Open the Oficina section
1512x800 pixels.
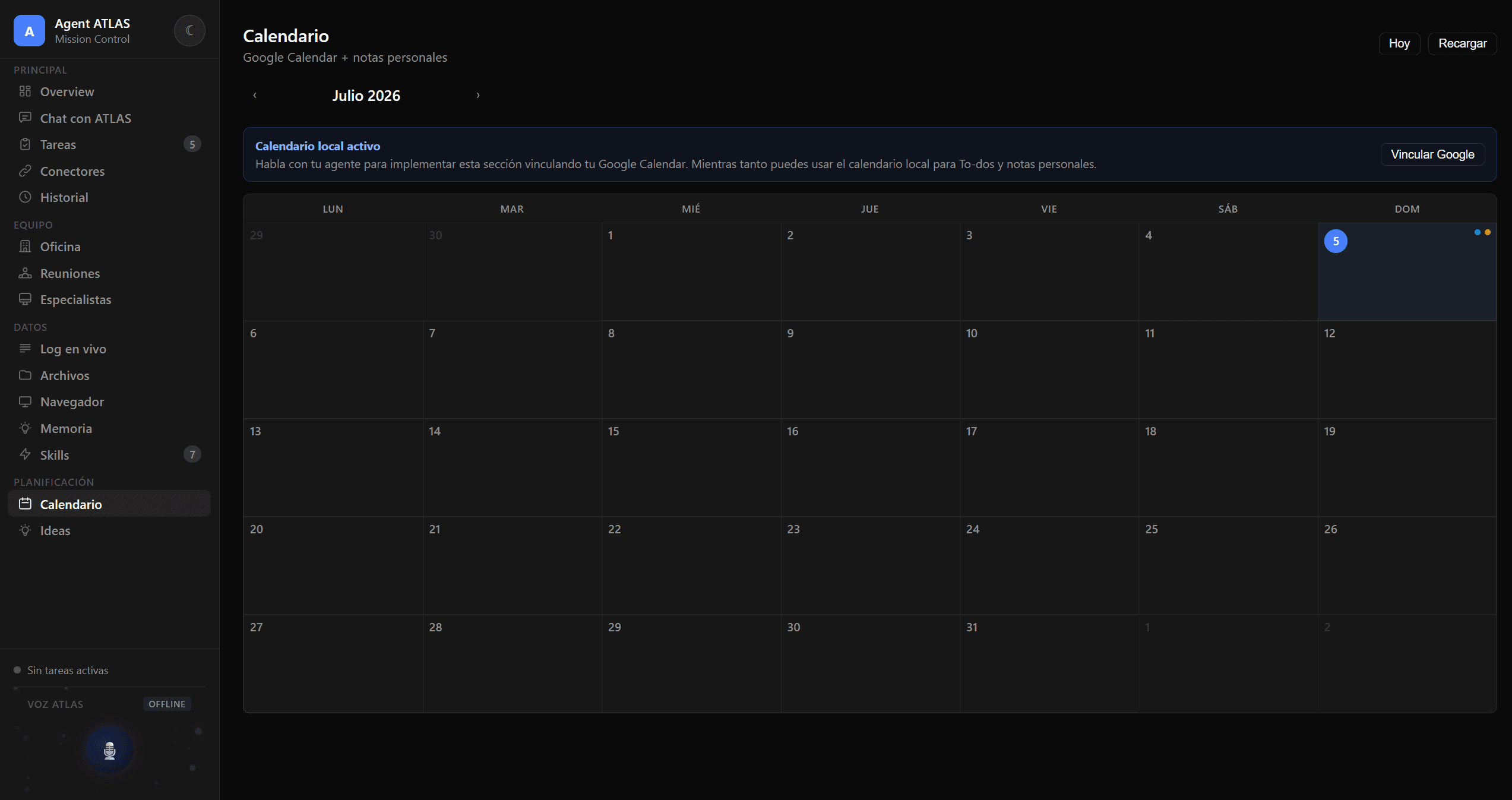tap(109, 246)
